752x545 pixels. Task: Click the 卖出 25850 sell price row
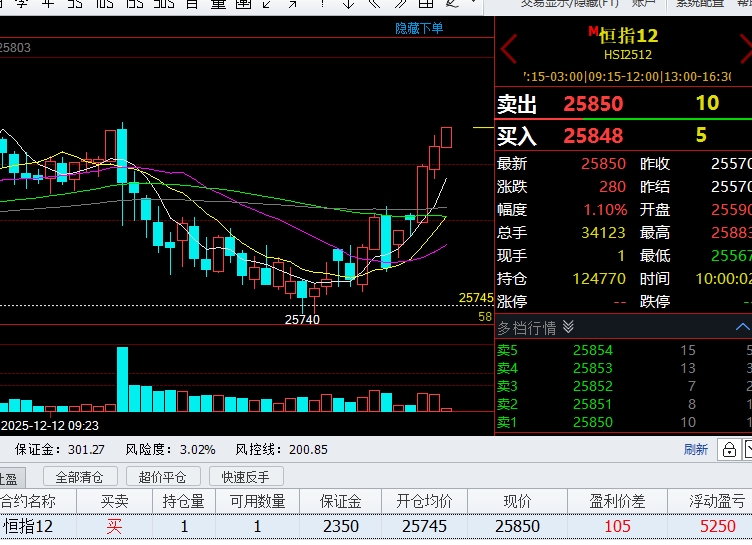click(623, 103)
